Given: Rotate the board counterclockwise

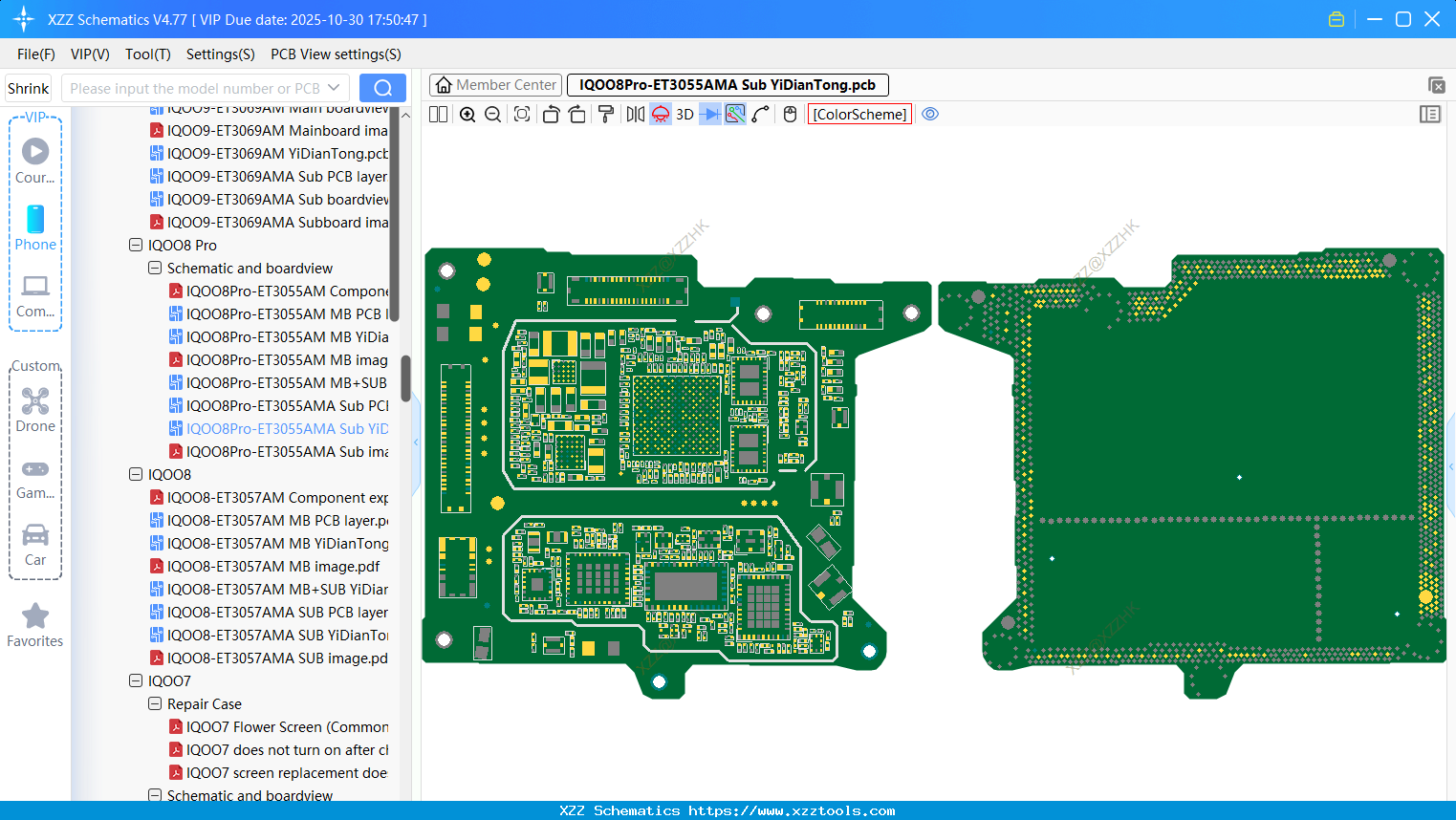Looking at the screenshot, I should [551, 115].
